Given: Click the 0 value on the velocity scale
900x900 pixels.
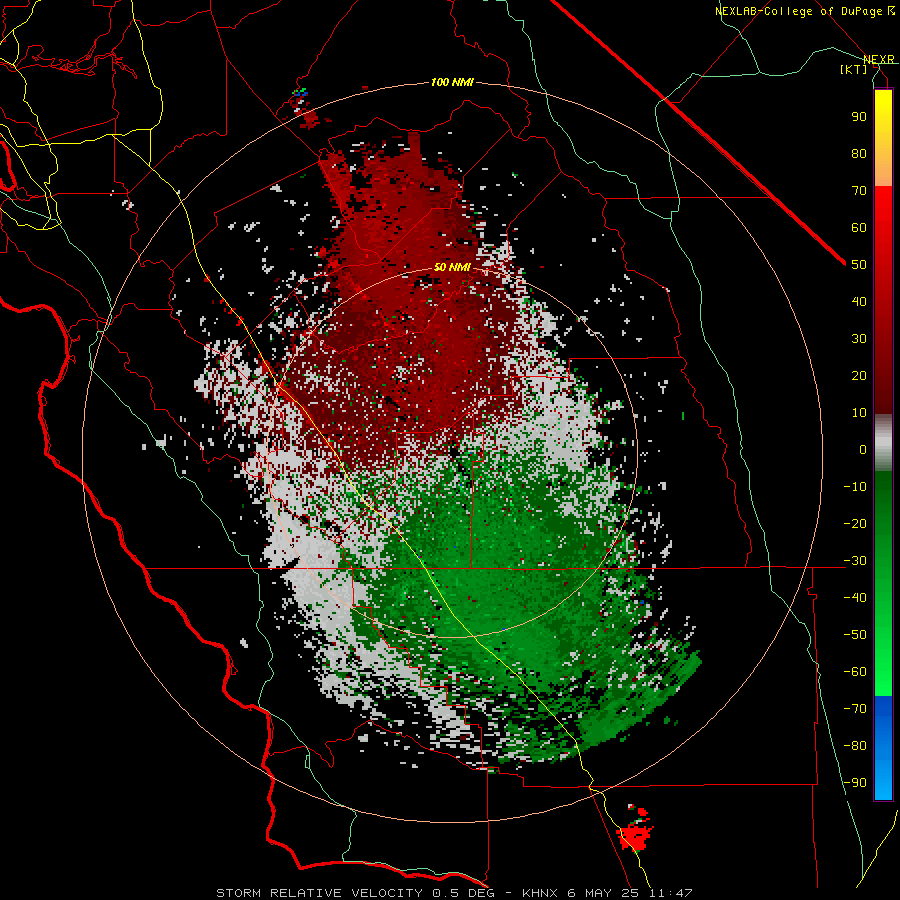Looking at the screenshot, I should (863, 449).
